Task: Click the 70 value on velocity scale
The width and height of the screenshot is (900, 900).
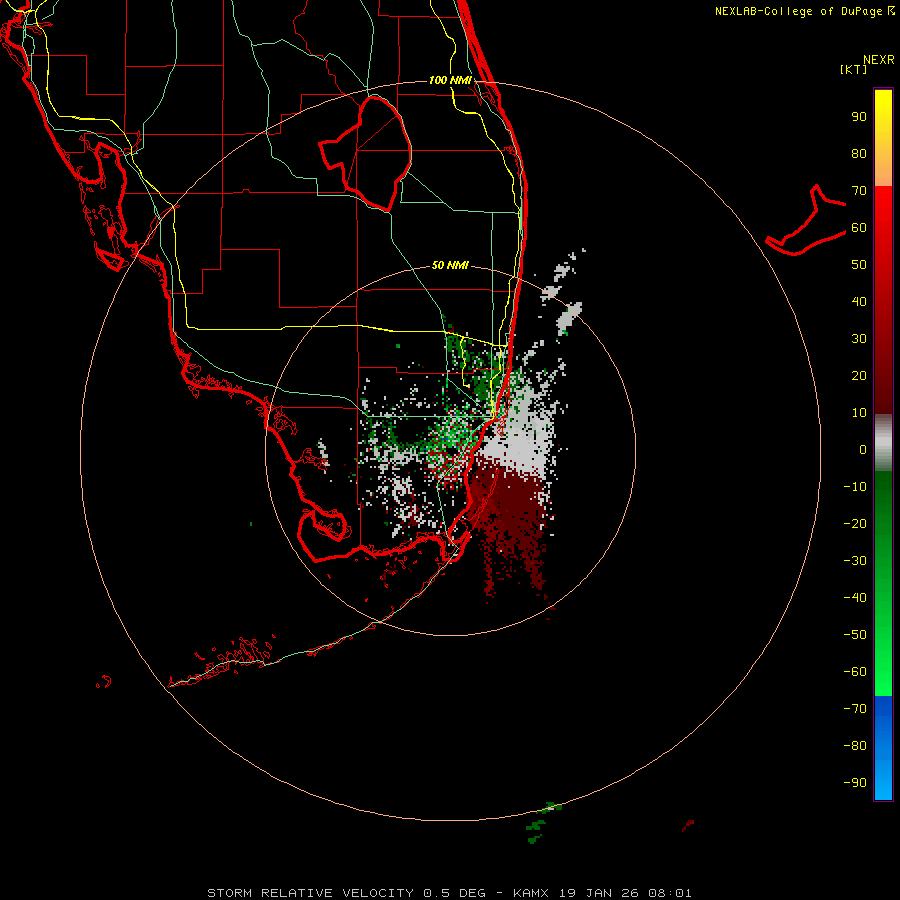Action: coord(859,191)
